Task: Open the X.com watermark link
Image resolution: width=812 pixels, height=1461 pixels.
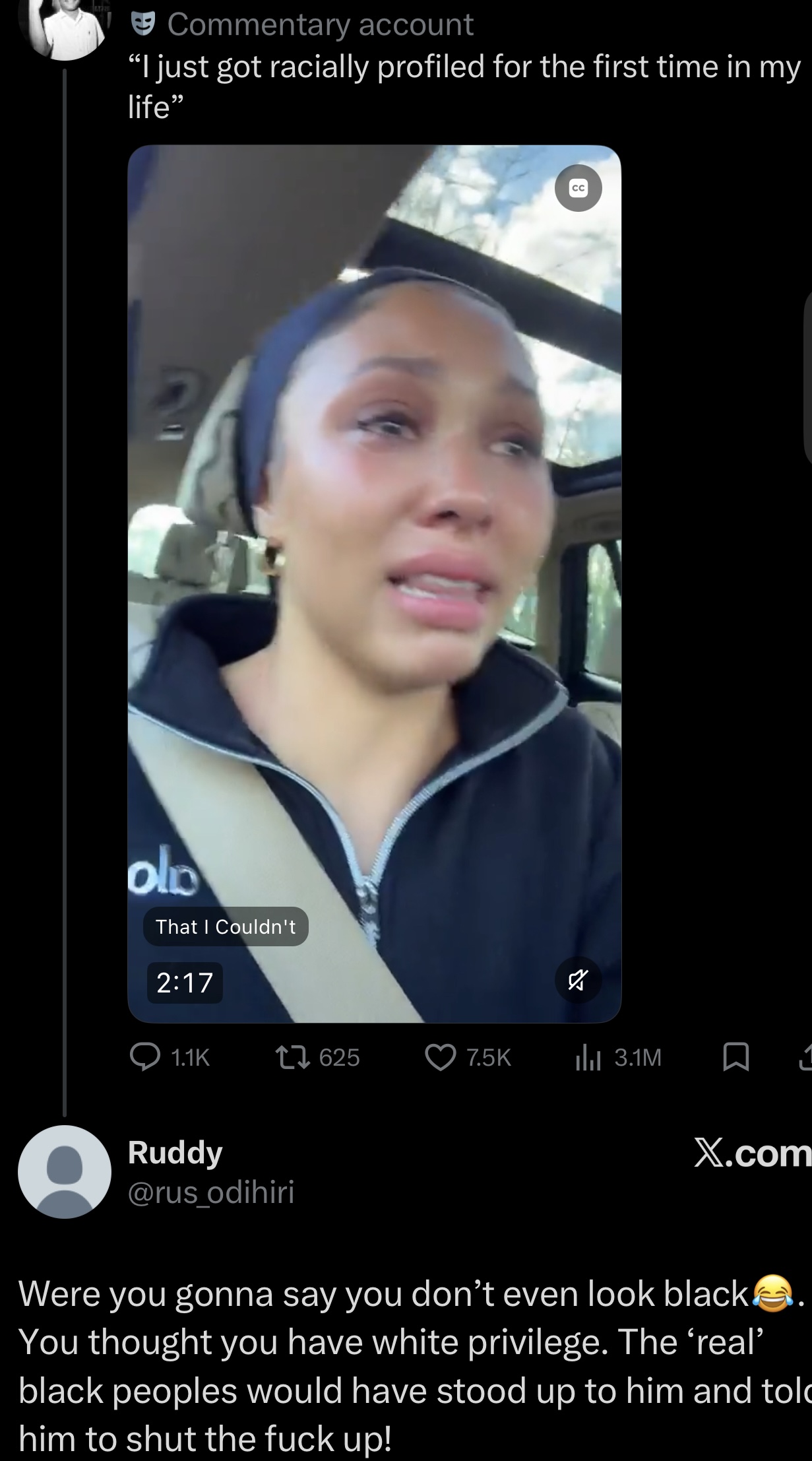Action: point(752,1153)
